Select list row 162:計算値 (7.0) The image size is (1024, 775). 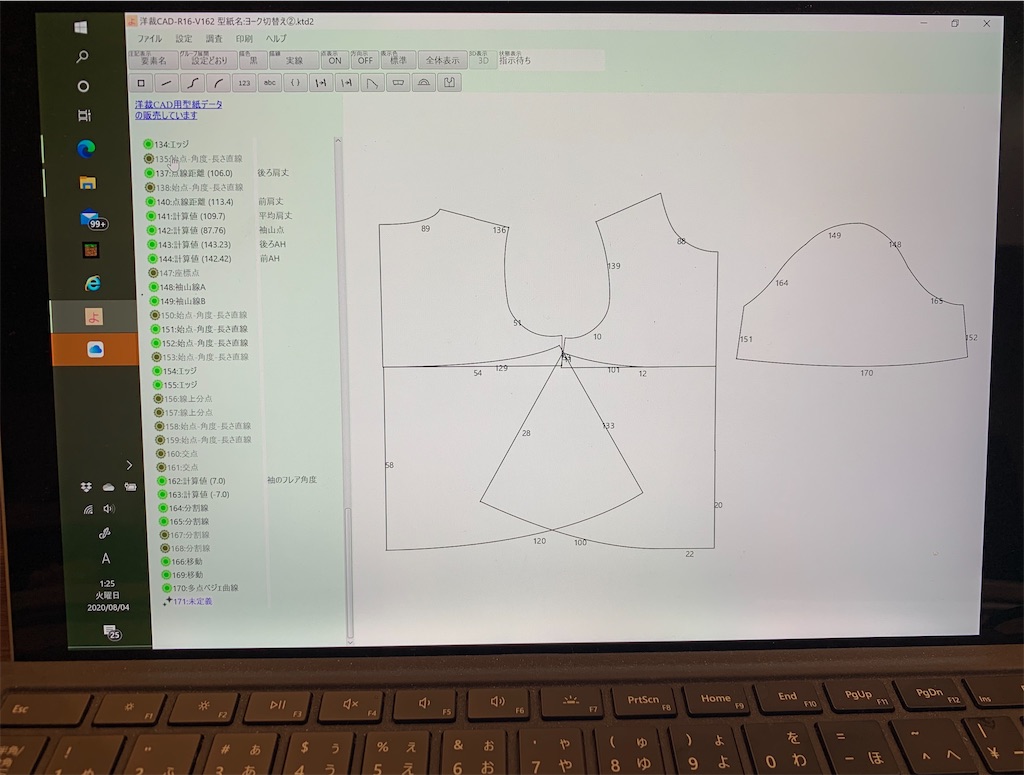[x=191, y=481]
